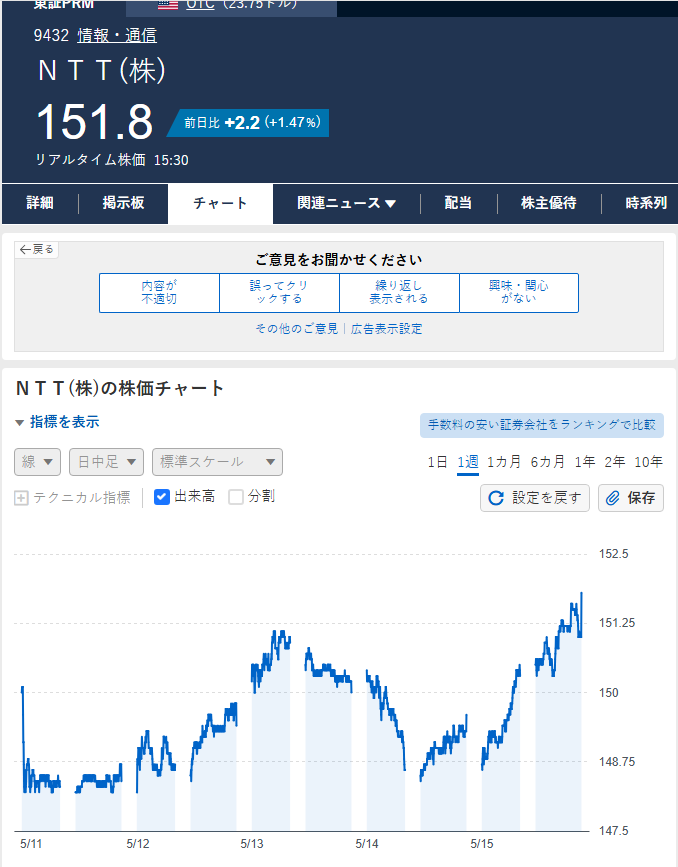
Task: Open the 日中足 interval dropdown
Action: pos(106,462)
